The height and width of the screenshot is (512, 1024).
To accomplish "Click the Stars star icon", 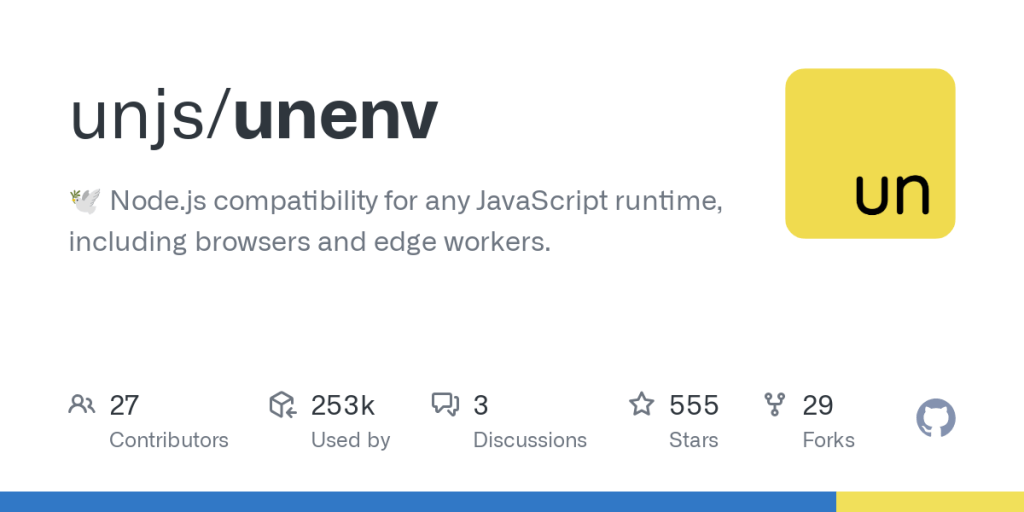I will [x=641, y=405].
